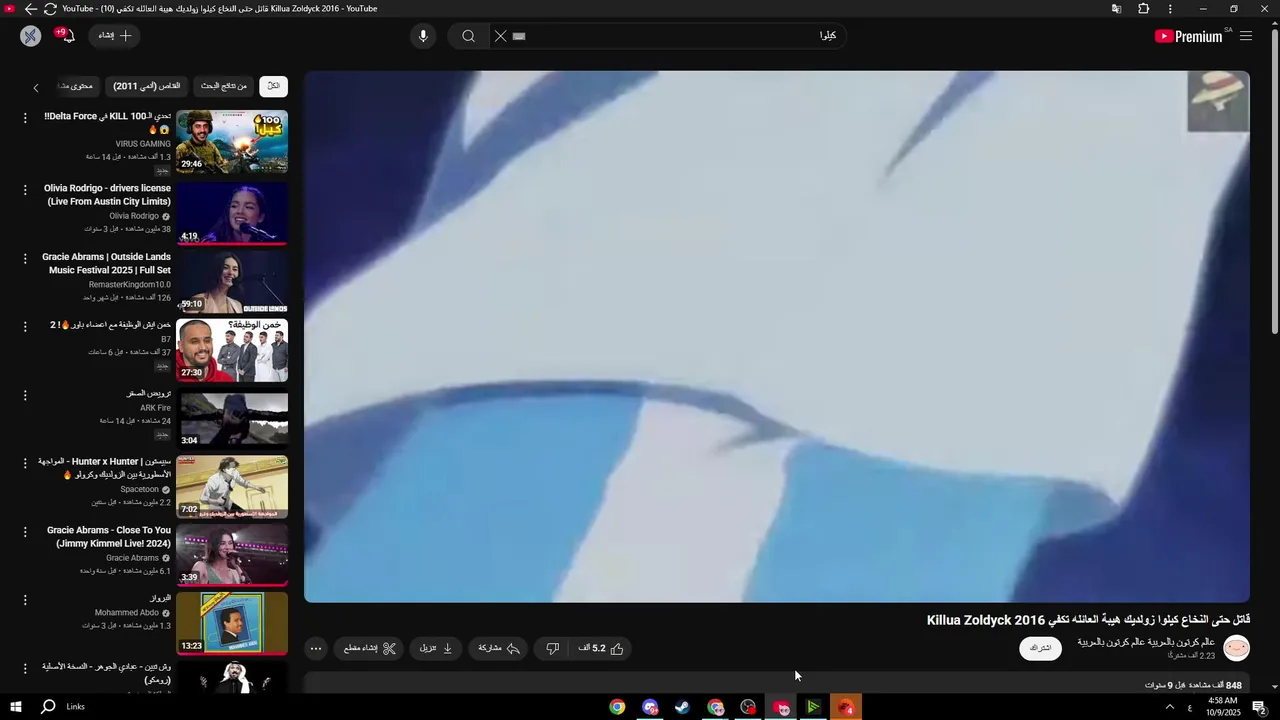Subscribe (اشتراك) to the channel
1280x720 pixels.
pyautogui.click(x=1040, y=648)
